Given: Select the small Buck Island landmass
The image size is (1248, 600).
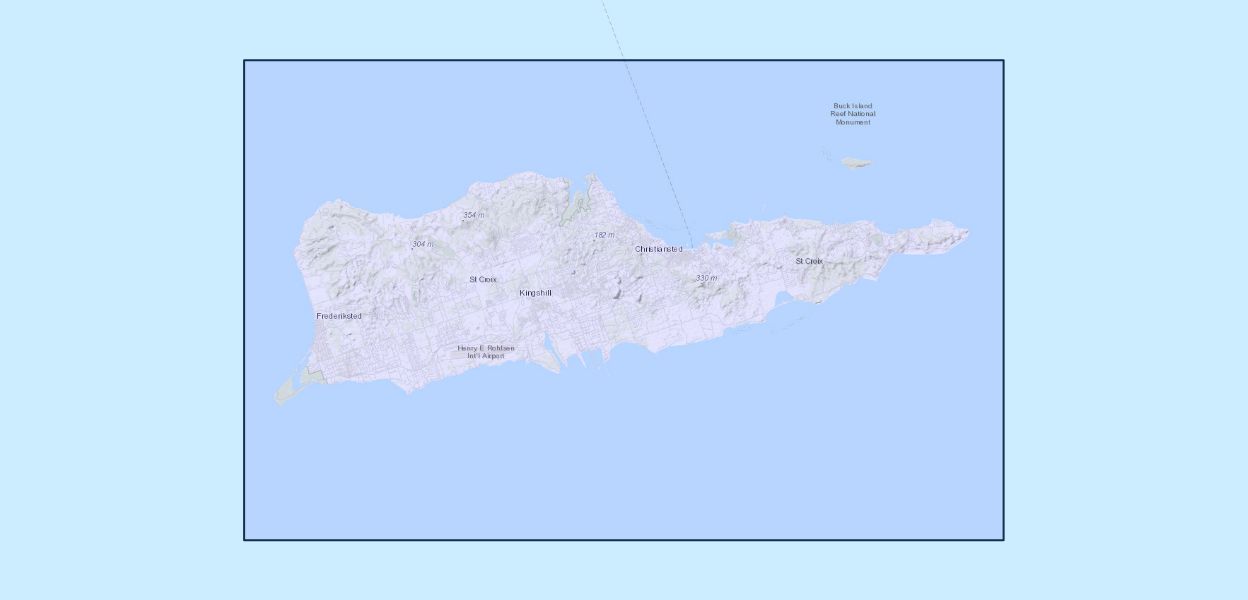Looking at the screenshot, I should (855, 162).
